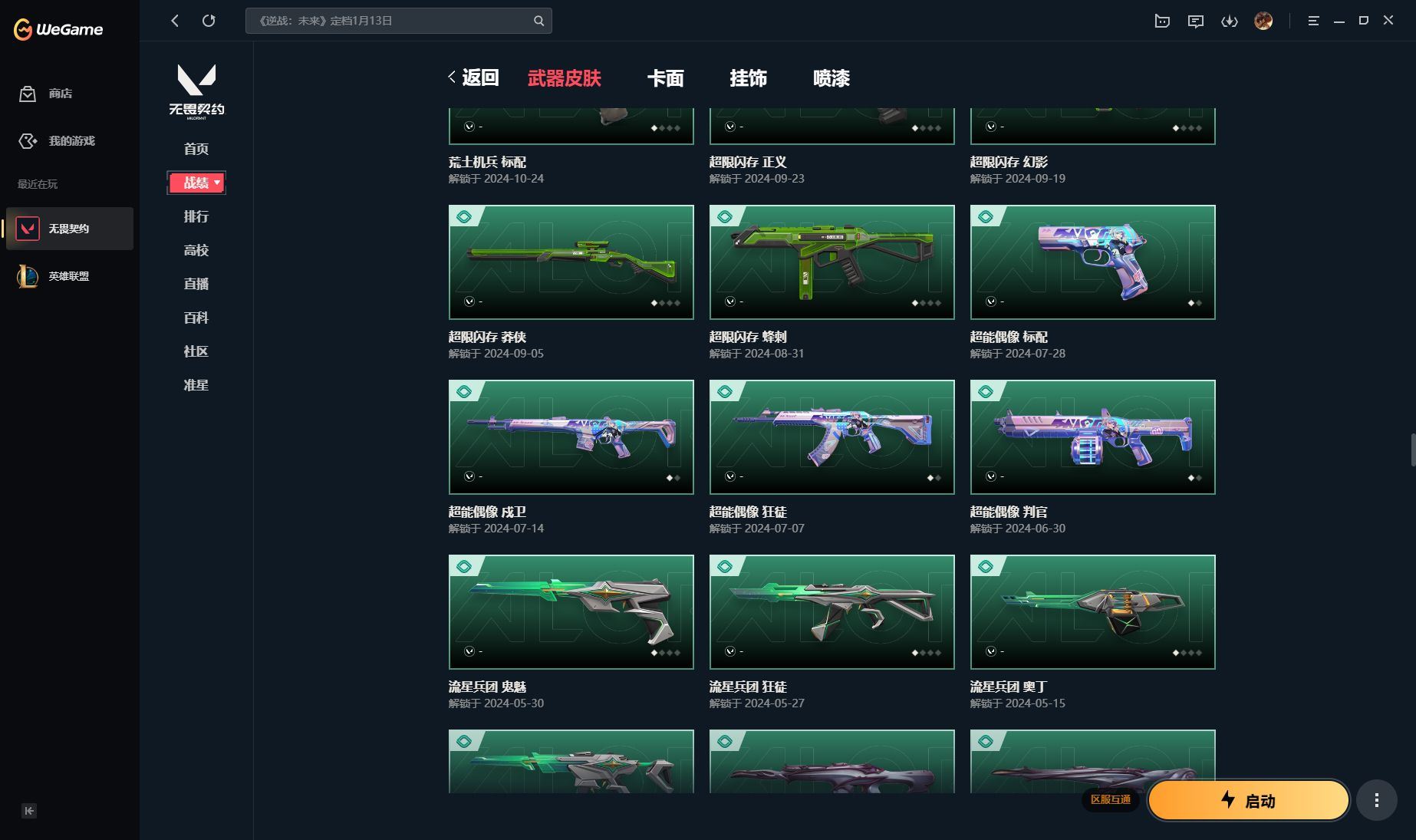Open the 商店 (Store) sidebar icon
Viewport: 1416px width, 840px height.
click(28, 94)
